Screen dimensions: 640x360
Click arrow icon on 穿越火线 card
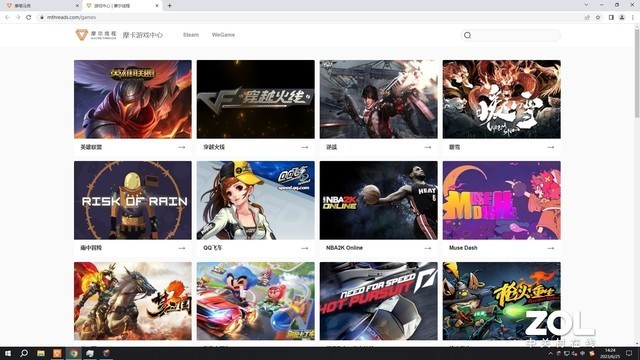pos(304,147)
